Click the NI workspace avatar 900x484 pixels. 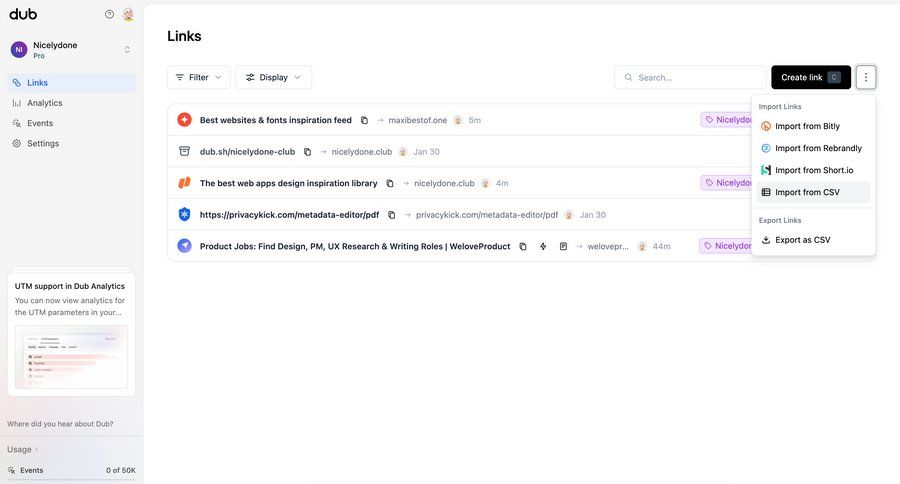19,50
